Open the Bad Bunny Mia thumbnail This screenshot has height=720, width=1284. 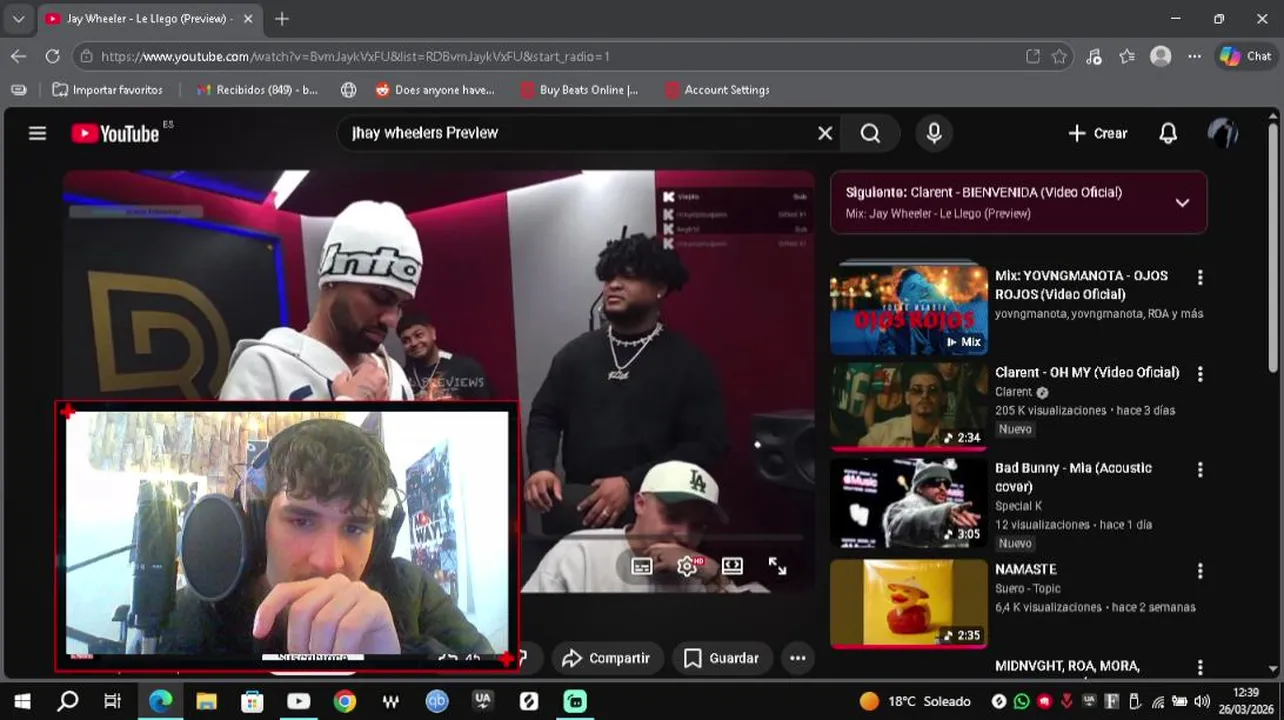[909, 503]
